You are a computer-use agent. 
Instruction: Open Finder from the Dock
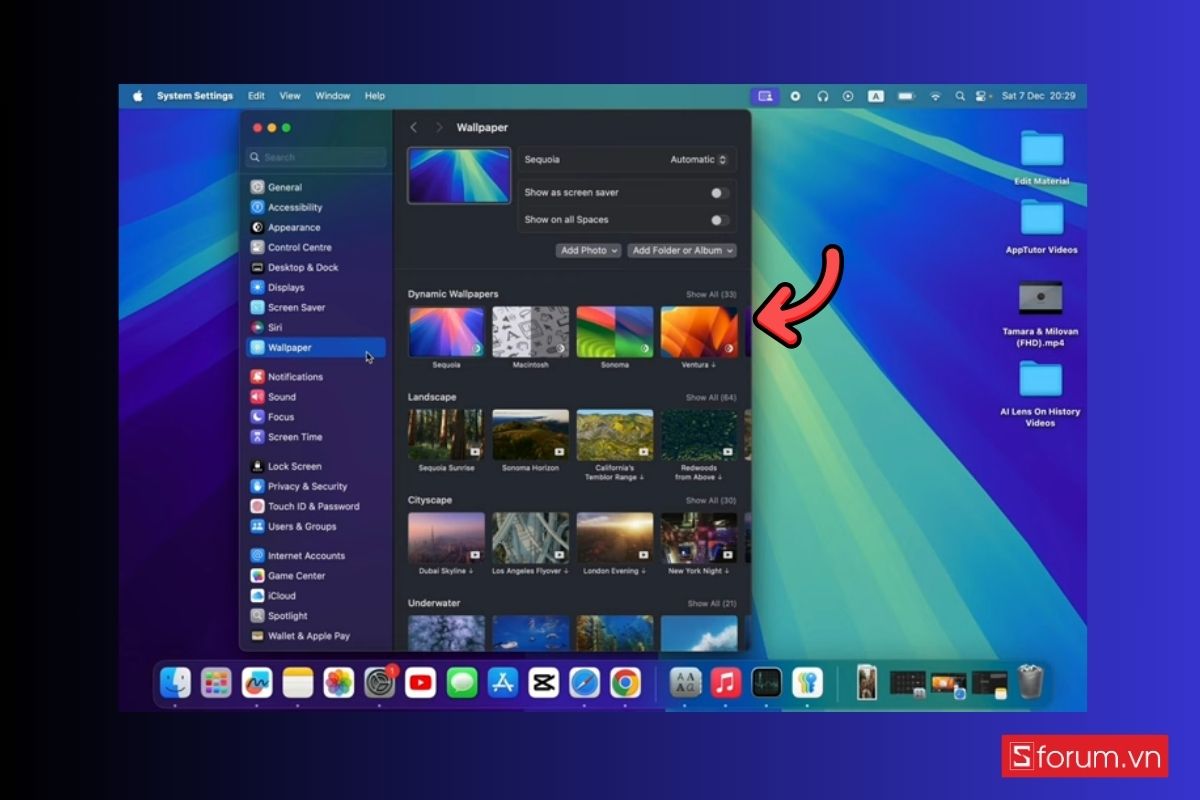click(x=175, y=683)
